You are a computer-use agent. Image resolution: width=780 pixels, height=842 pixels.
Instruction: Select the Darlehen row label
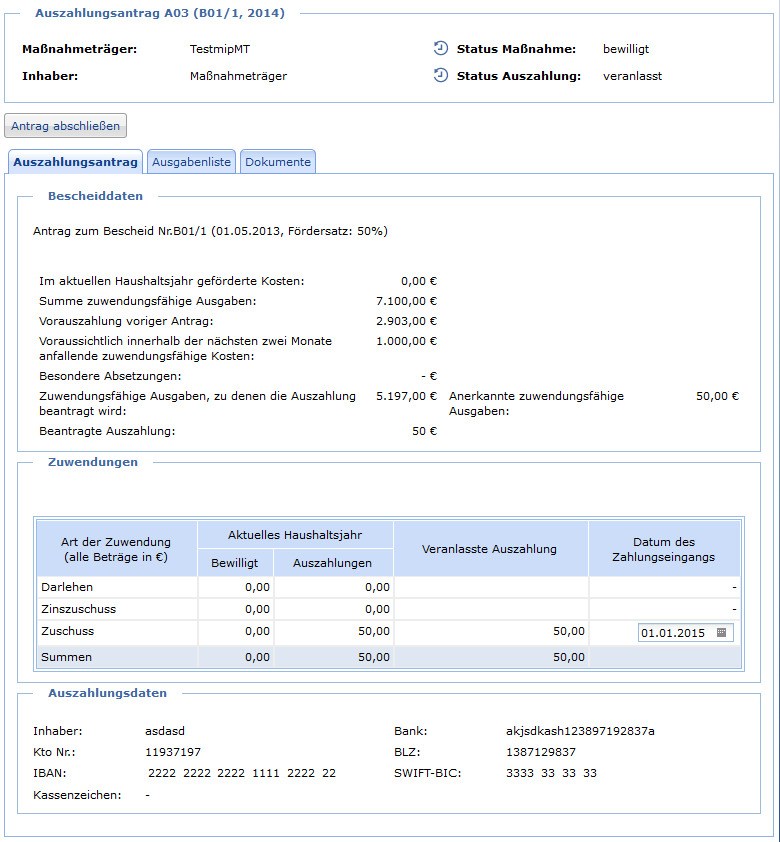pos(67,587)
